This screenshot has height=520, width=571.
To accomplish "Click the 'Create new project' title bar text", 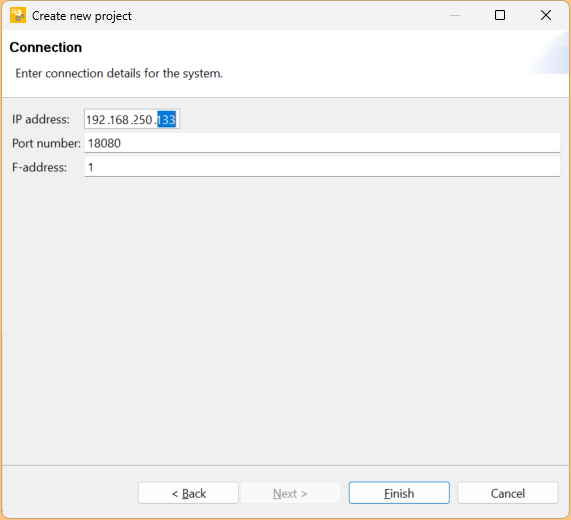I will tap(82, 16).
